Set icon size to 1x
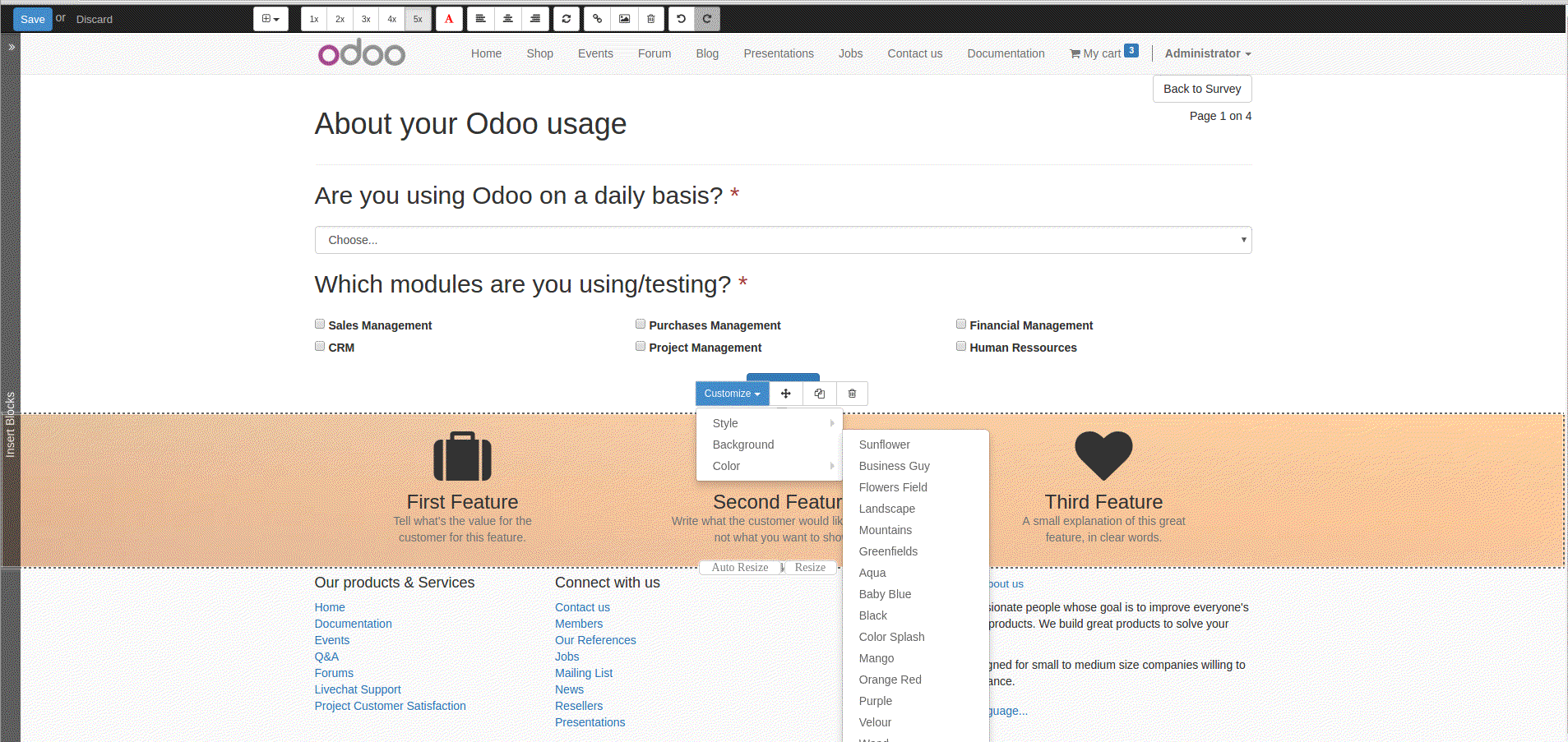This screenshot has height=742, width=1568. click(314, 19)
